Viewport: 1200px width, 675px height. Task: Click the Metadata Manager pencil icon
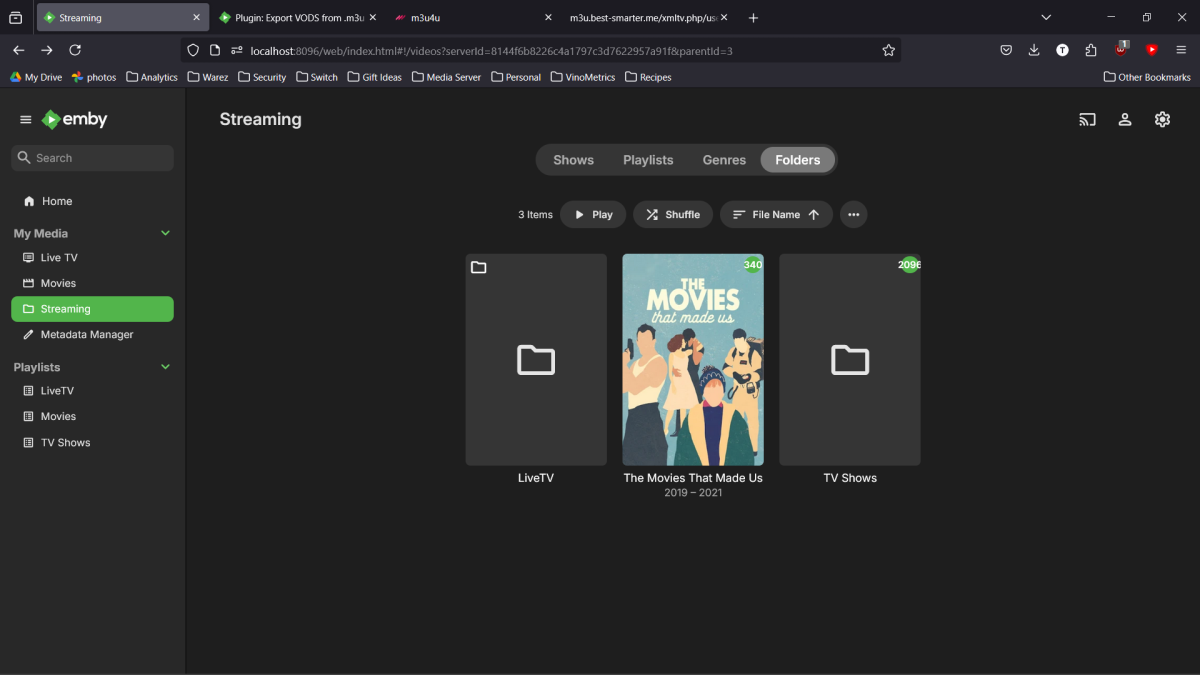28,335
